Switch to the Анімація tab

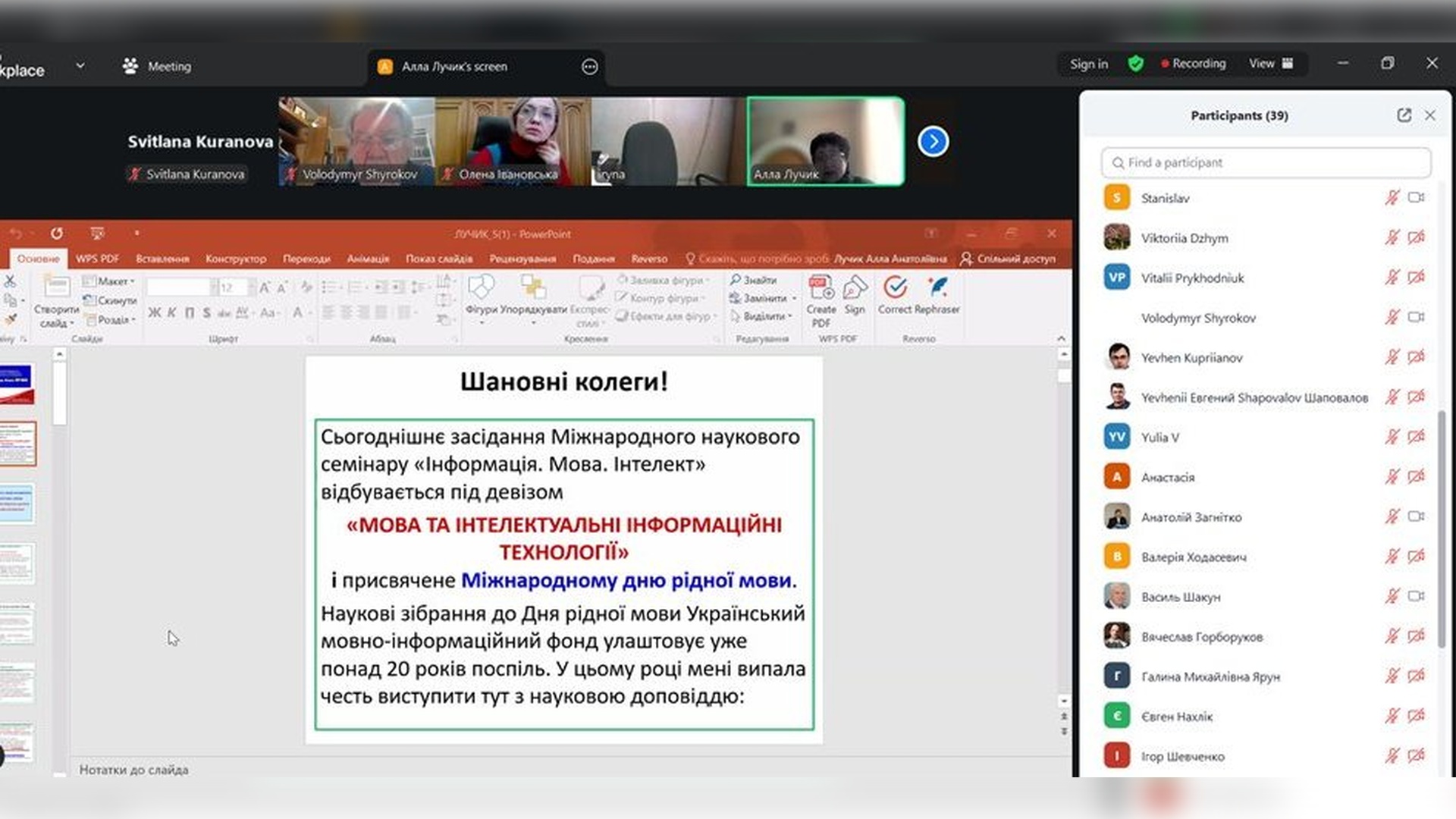(368, 259)
